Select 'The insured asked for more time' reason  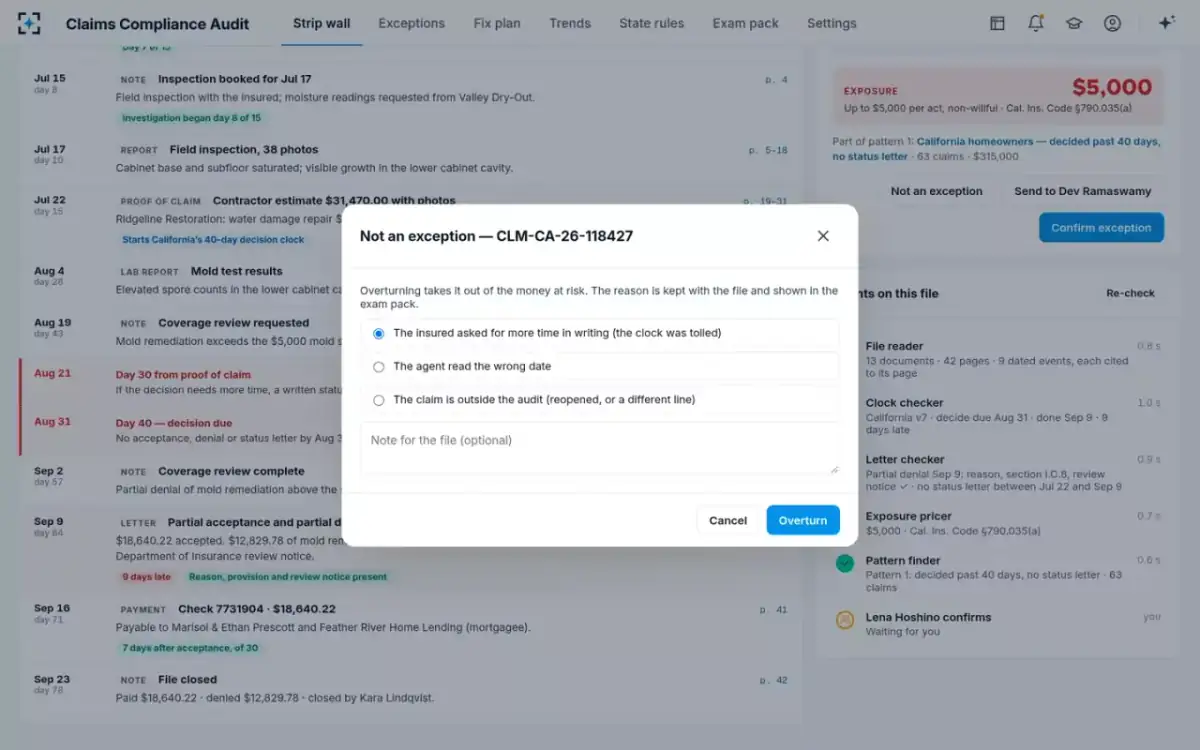point(600,333)
